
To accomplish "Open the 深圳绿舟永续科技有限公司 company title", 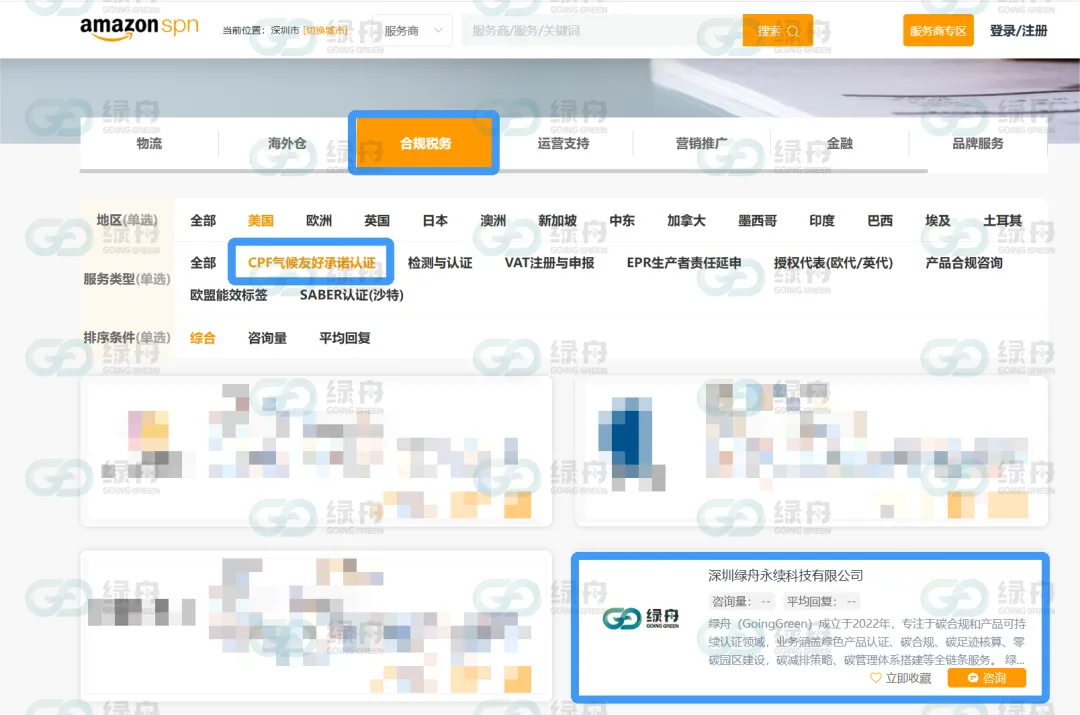I will [x=785, y=575].
